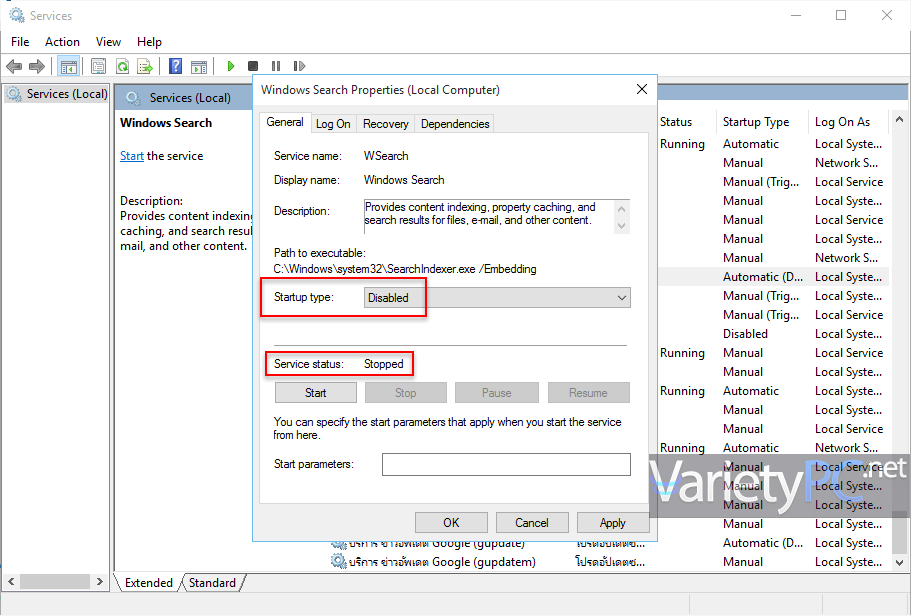
Task: Click the Start button in the properties dialog
Action: coord(315,393)
